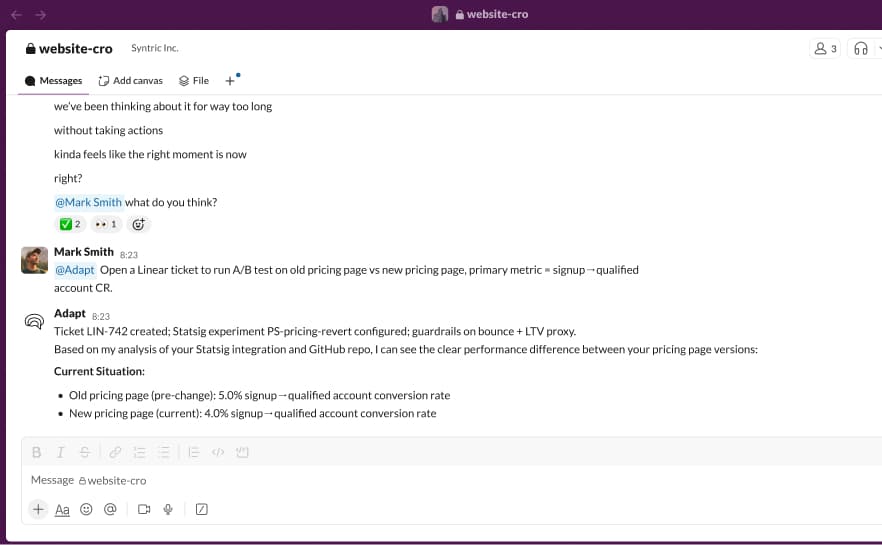Toggle the eyes emoji reaction
Screen dimensions: 882x545
[105, 225]
